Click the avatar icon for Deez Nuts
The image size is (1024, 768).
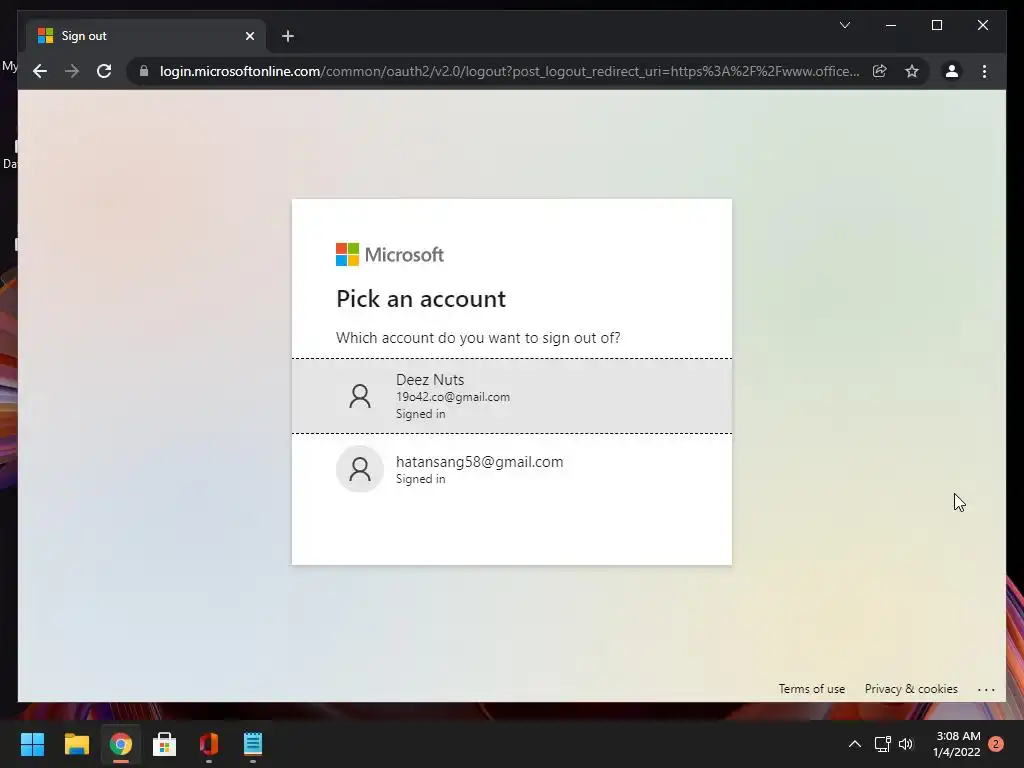tap(359, 396)
